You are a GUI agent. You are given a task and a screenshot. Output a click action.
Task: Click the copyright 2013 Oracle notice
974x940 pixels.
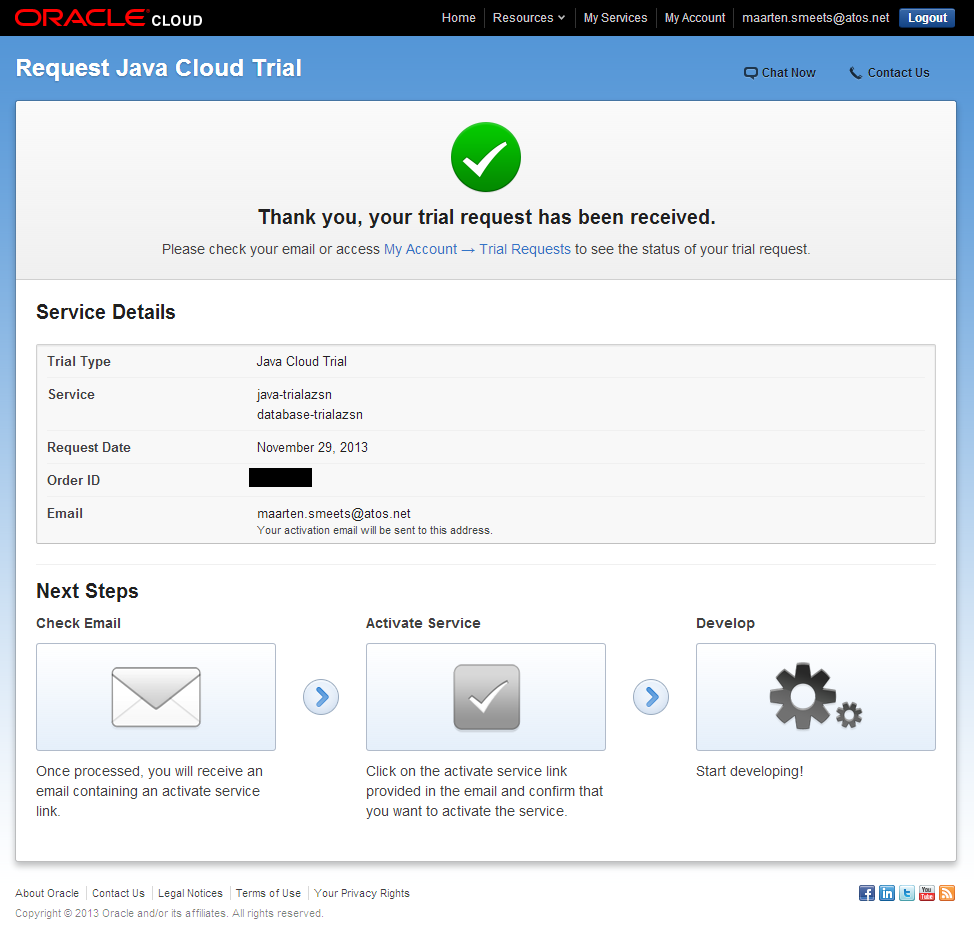coord(169,913)
